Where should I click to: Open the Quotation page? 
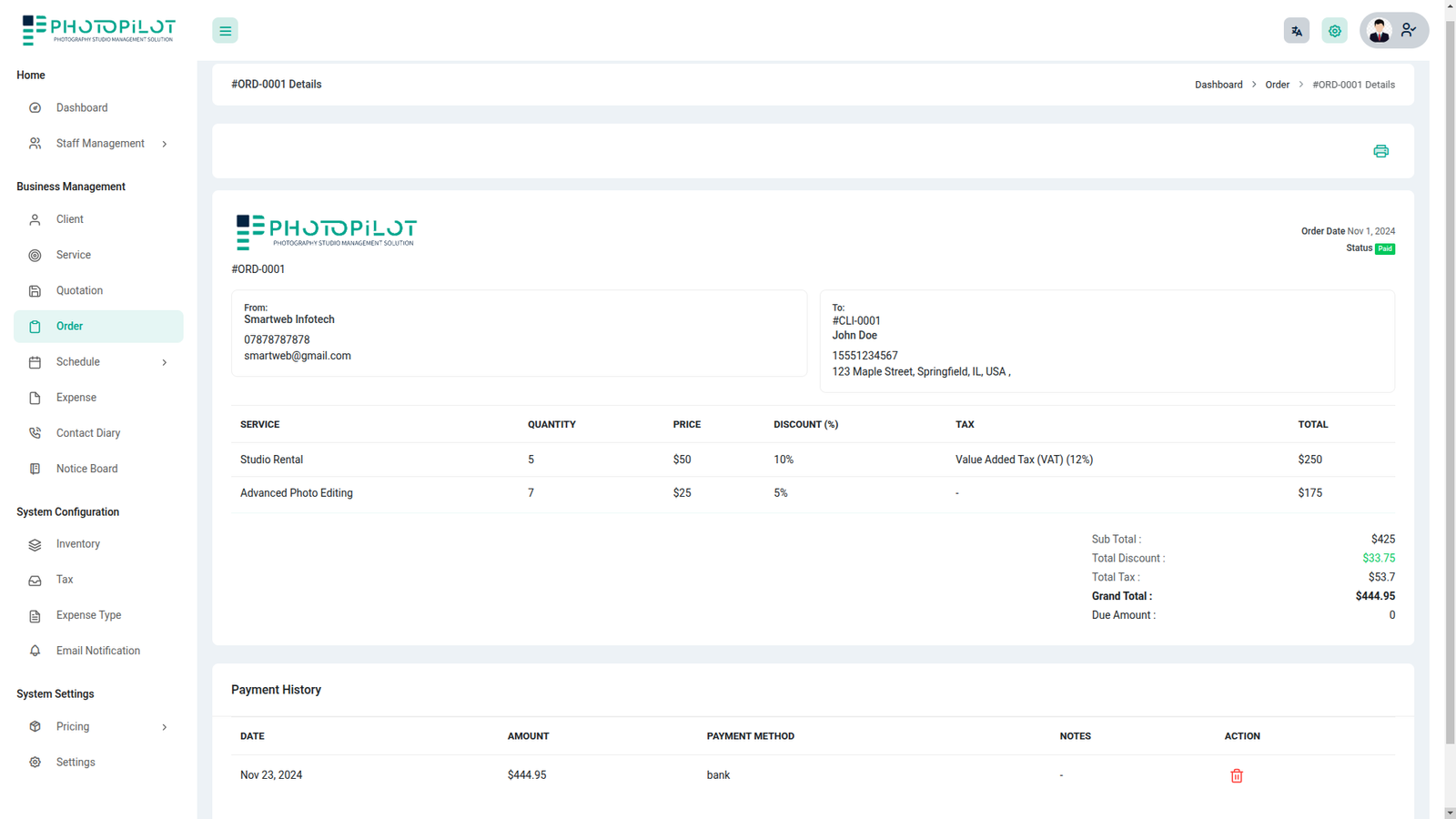tap(79, 291)
